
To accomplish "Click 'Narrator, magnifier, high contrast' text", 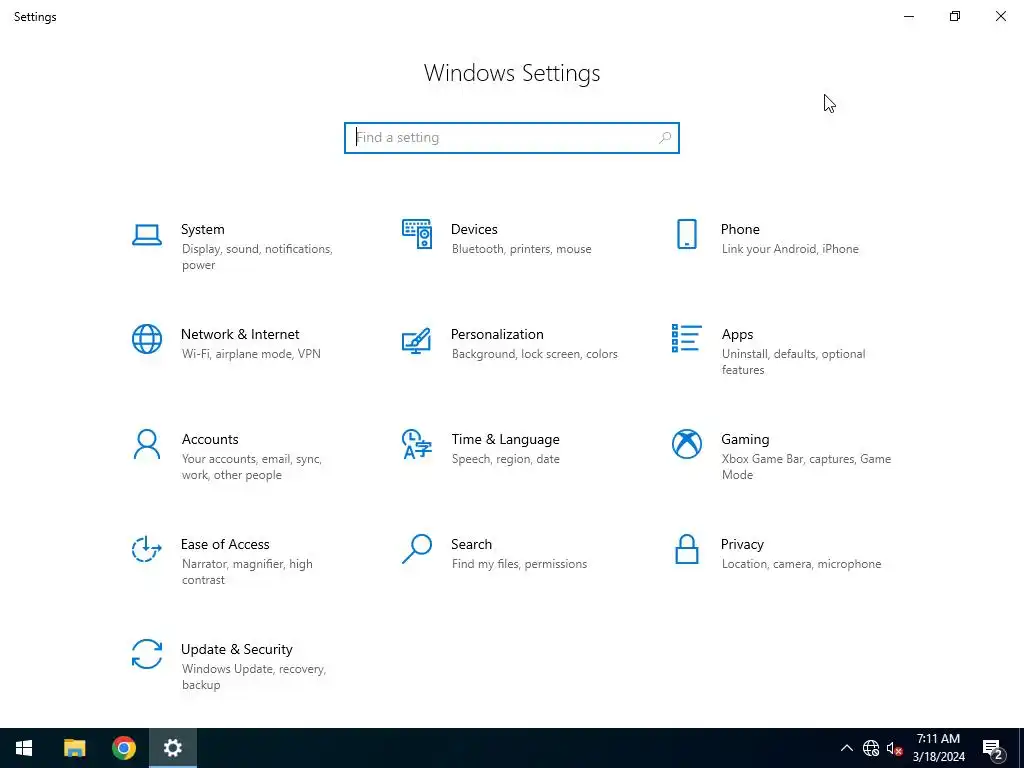I will point(247,572).
